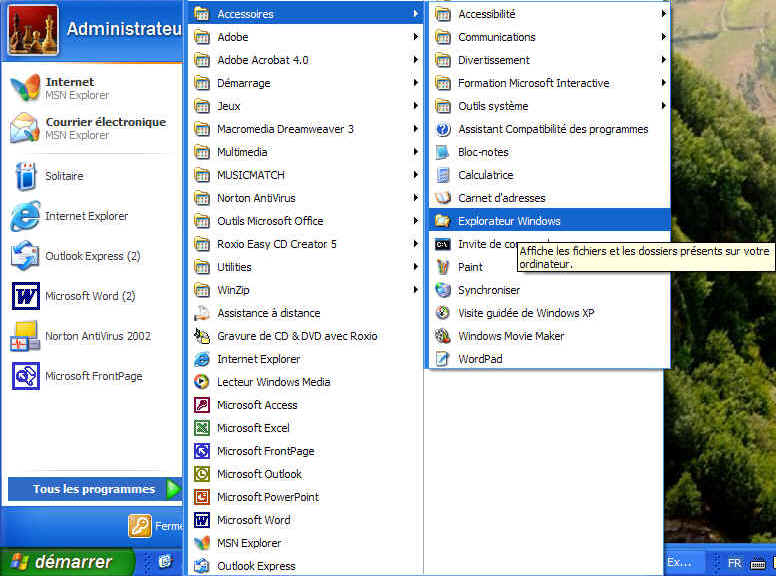Image resolution: width=776 pixels, height=576 pixels.
Task: Open Outlook Express in programs list
Action: 306,566
